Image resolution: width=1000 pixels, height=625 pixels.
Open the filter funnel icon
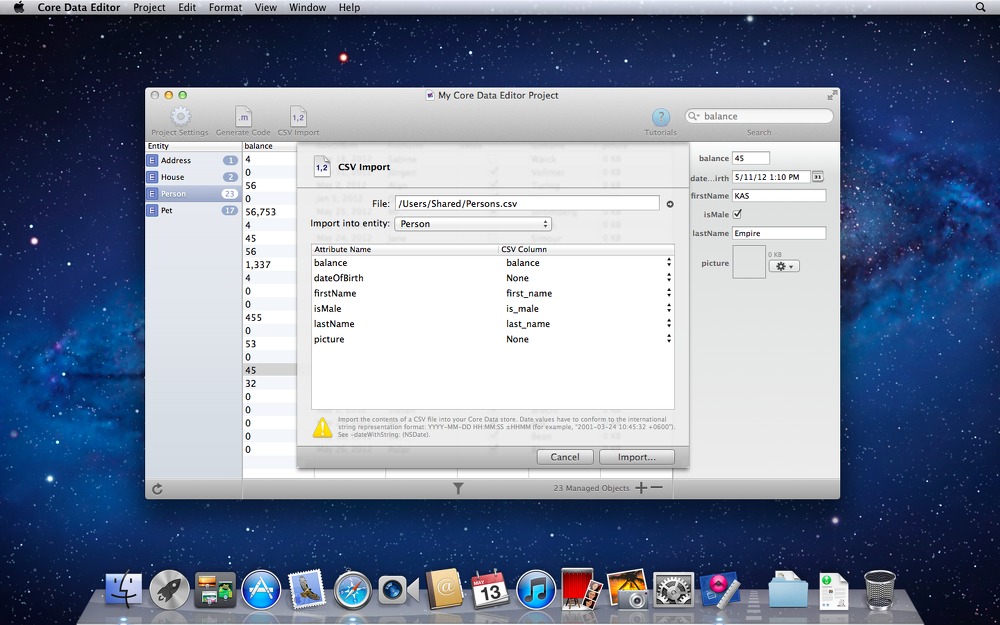click(x=458, y=489)
